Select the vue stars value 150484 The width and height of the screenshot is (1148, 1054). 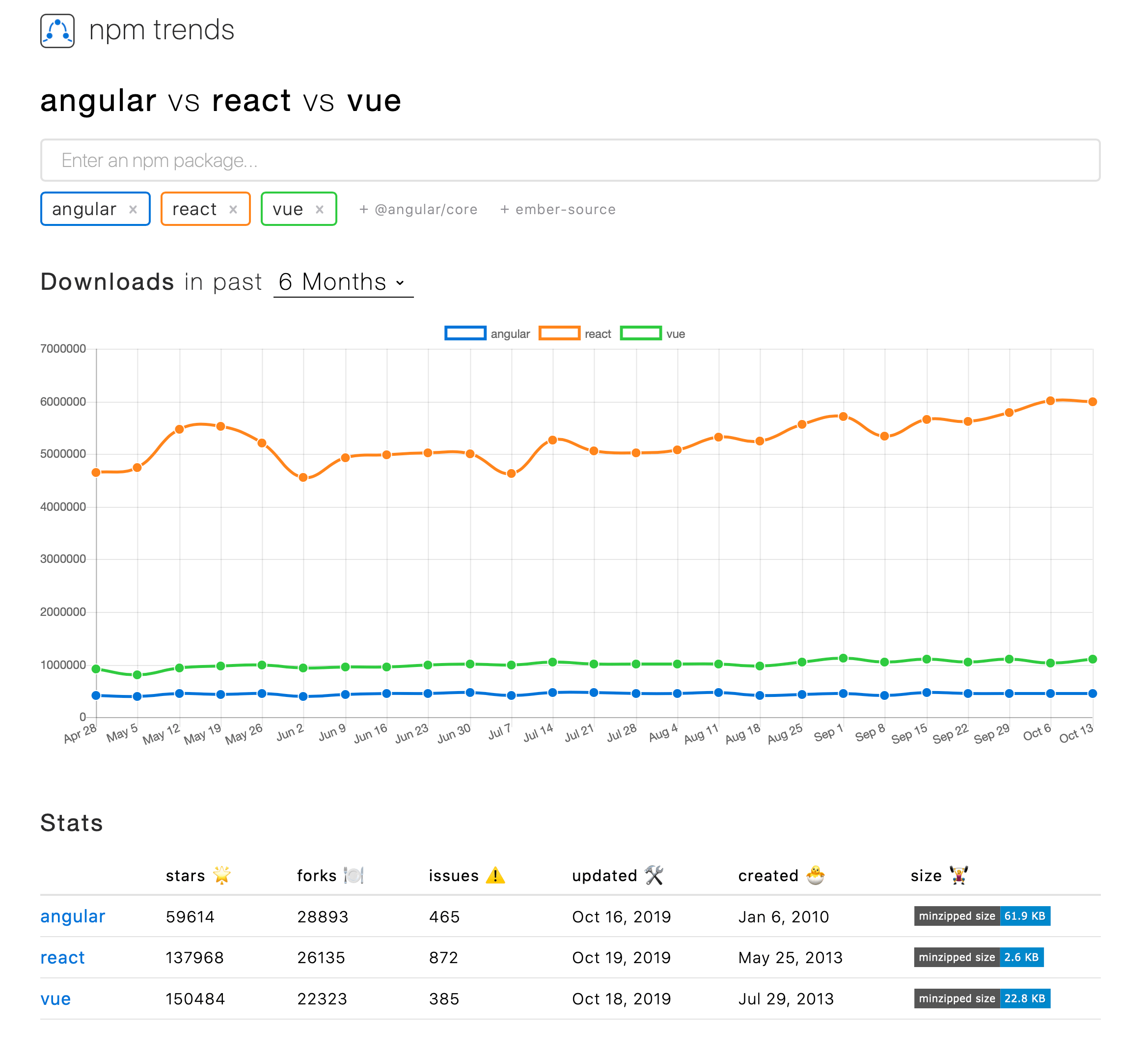[195, 999]
